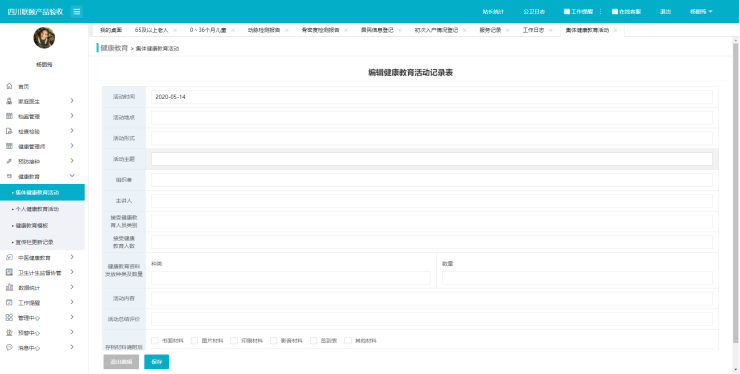
Task: Close the 服务记录 tab
Action: [508, 30]
